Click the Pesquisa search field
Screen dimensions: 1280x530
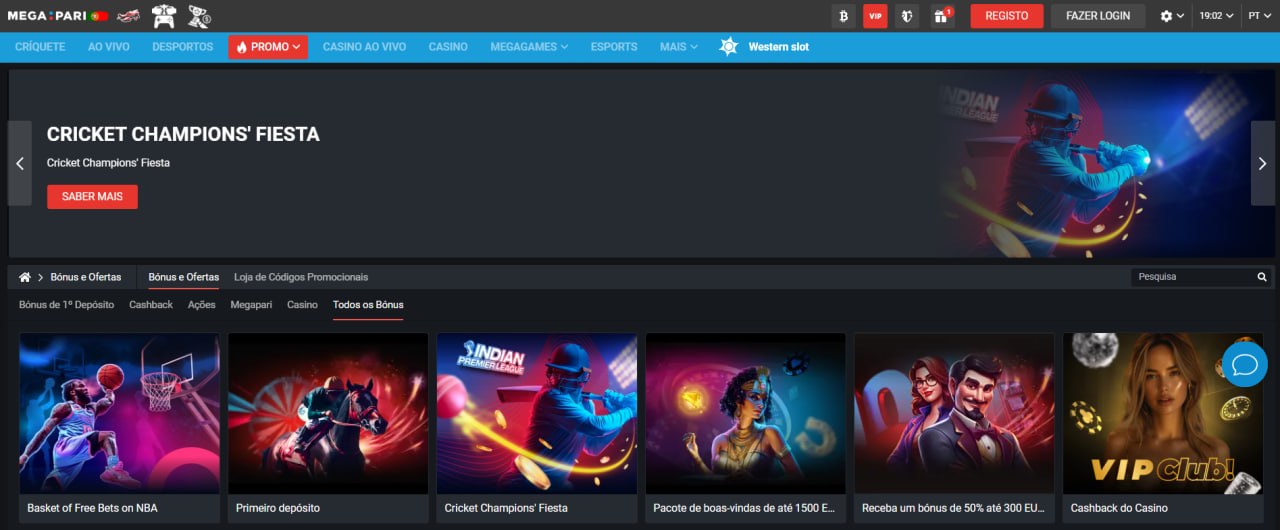(x=1192, y=277)
